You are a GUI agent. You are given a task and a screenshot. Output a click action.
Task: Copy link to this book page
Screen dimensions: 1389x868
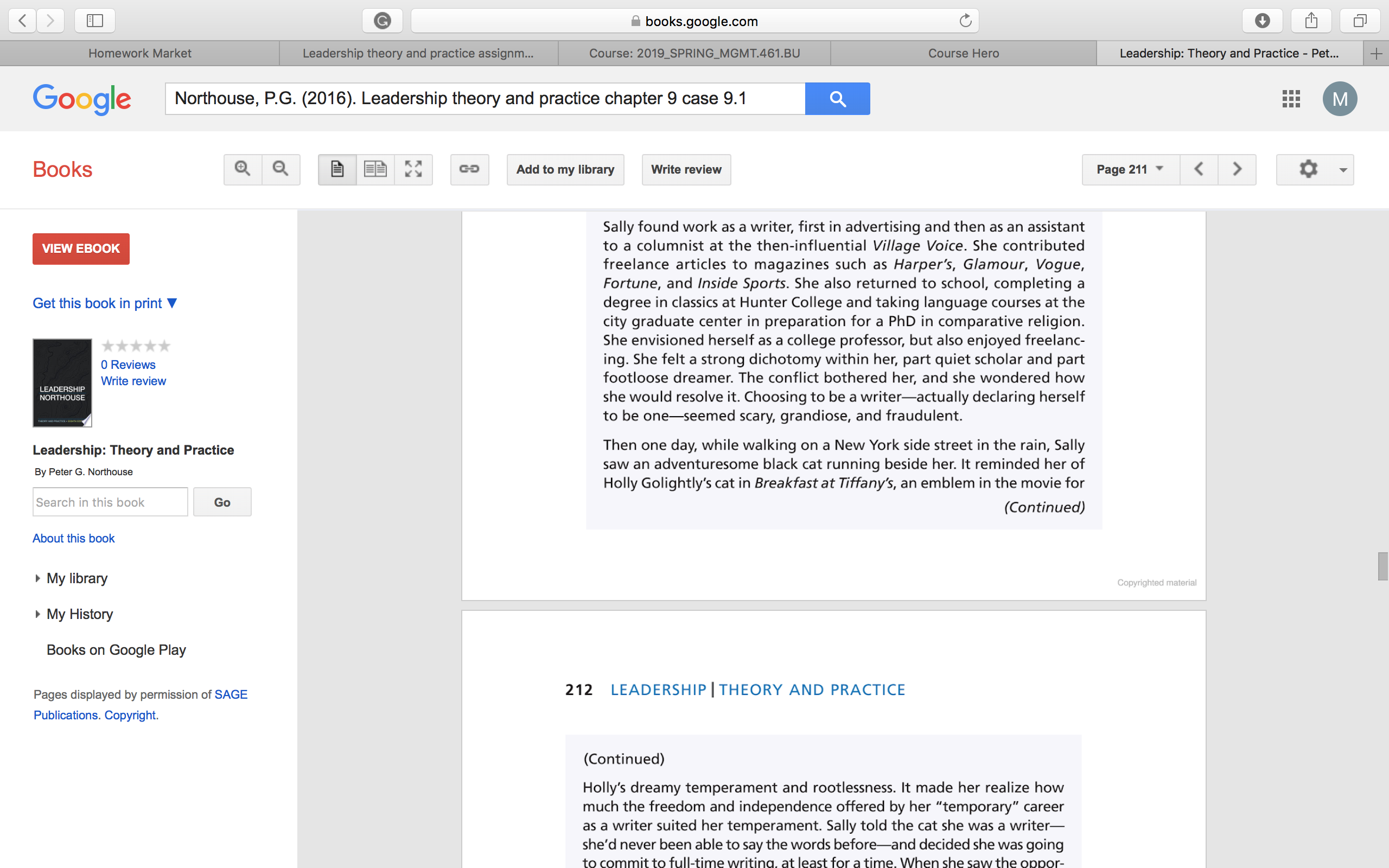point(469,169)
